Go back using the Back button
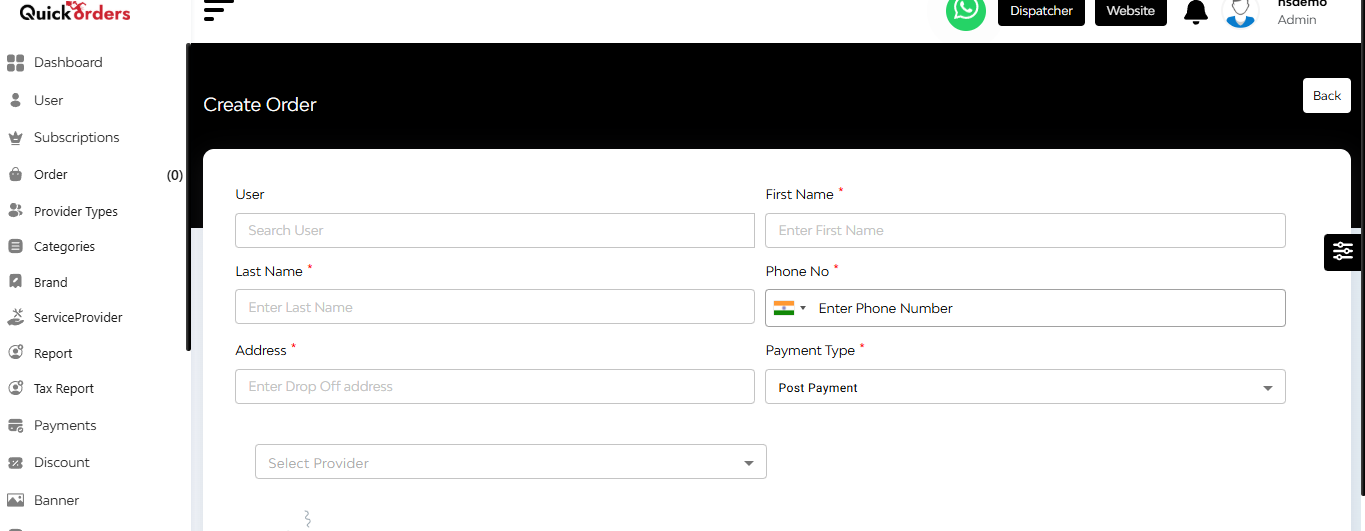1365x531 pixels. coord(1327,96)
